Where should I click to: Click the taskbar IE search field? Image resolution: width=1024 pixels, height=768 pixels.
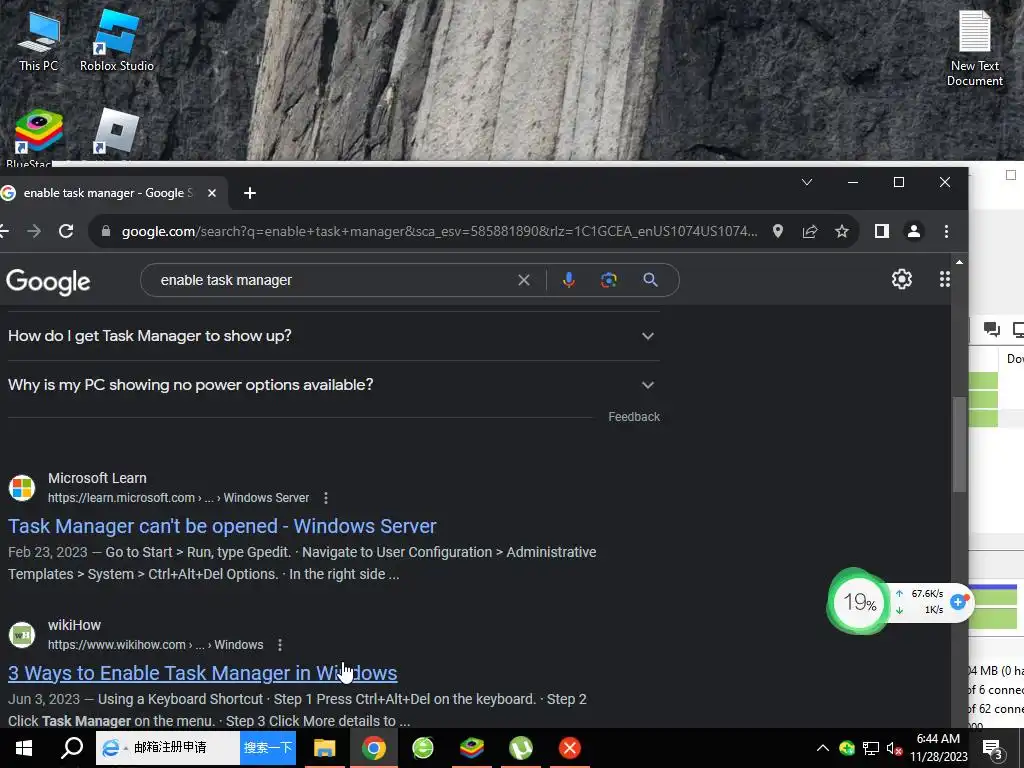168,748
